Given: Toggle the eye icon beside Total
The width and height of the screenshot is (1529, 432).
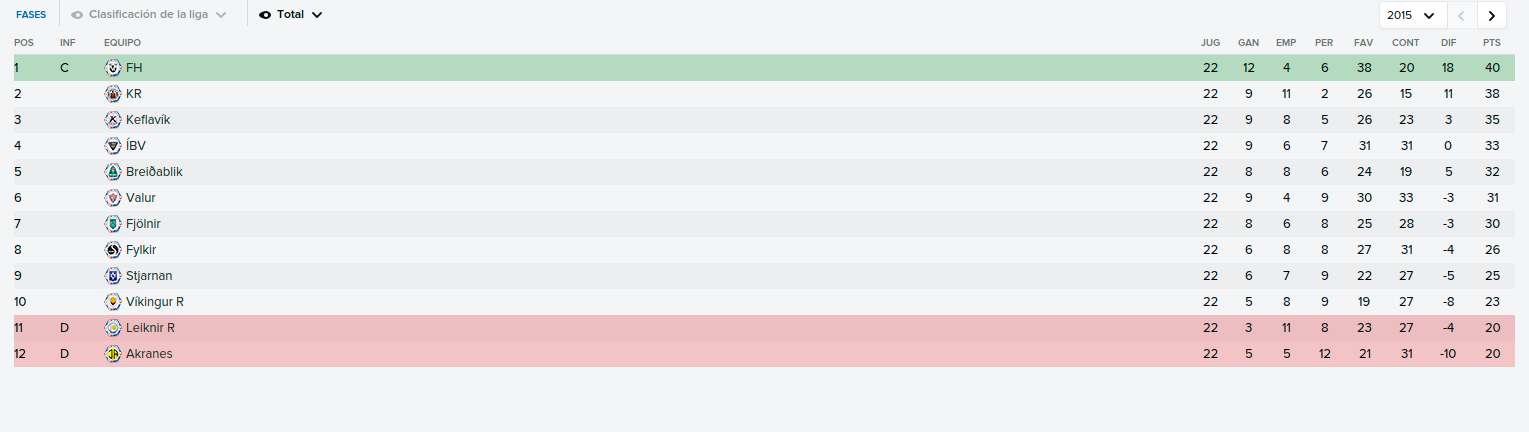Looking at the screenshot, I should coord(265,15).
